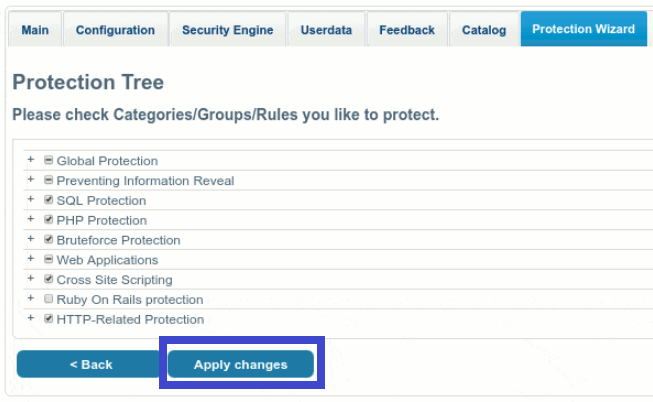Toggle the Global Protection checkbox

point(48,160)
